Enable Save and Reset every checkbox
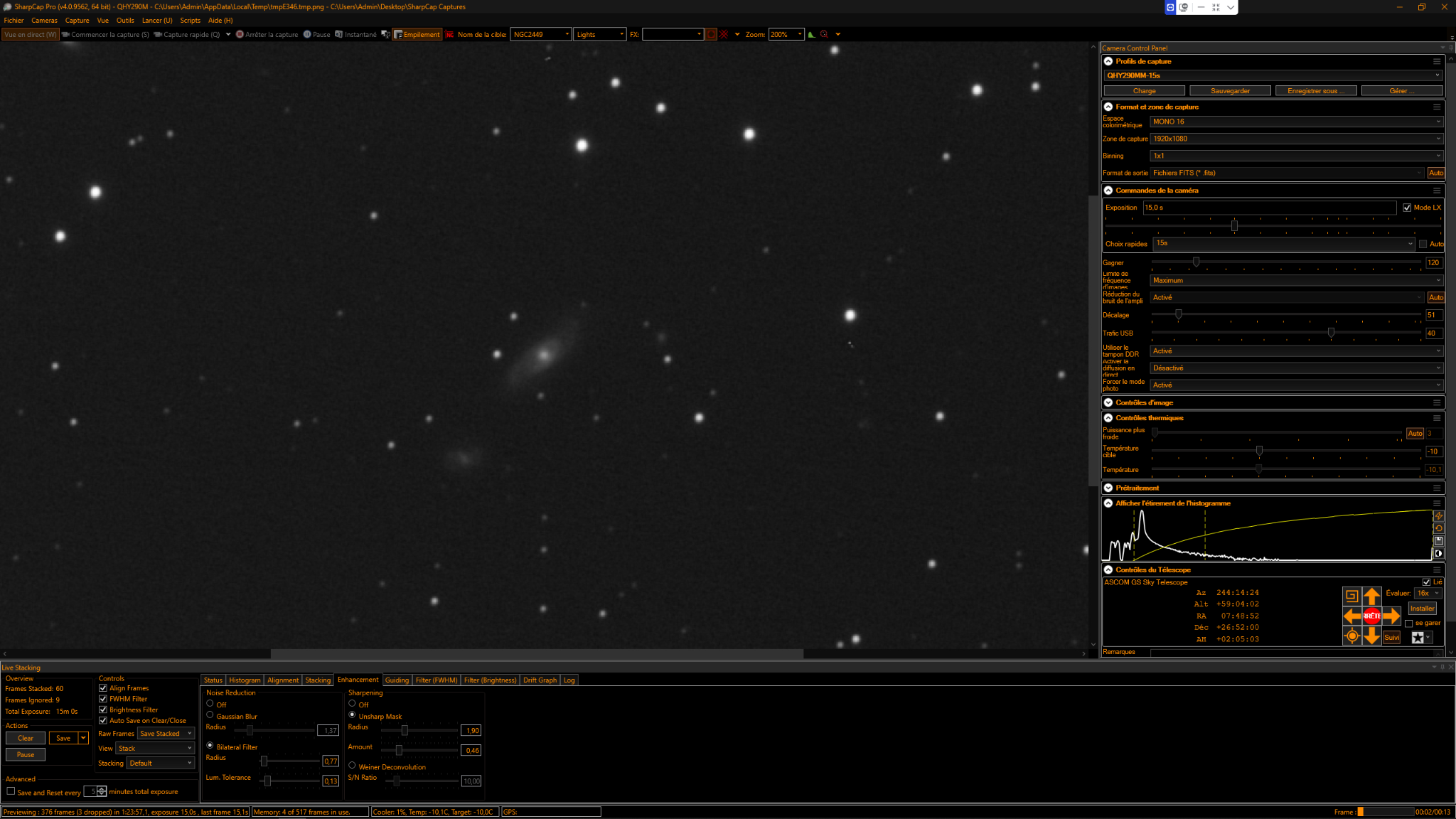Screen dimensions: 1456x819 click(x=11, y=791)
